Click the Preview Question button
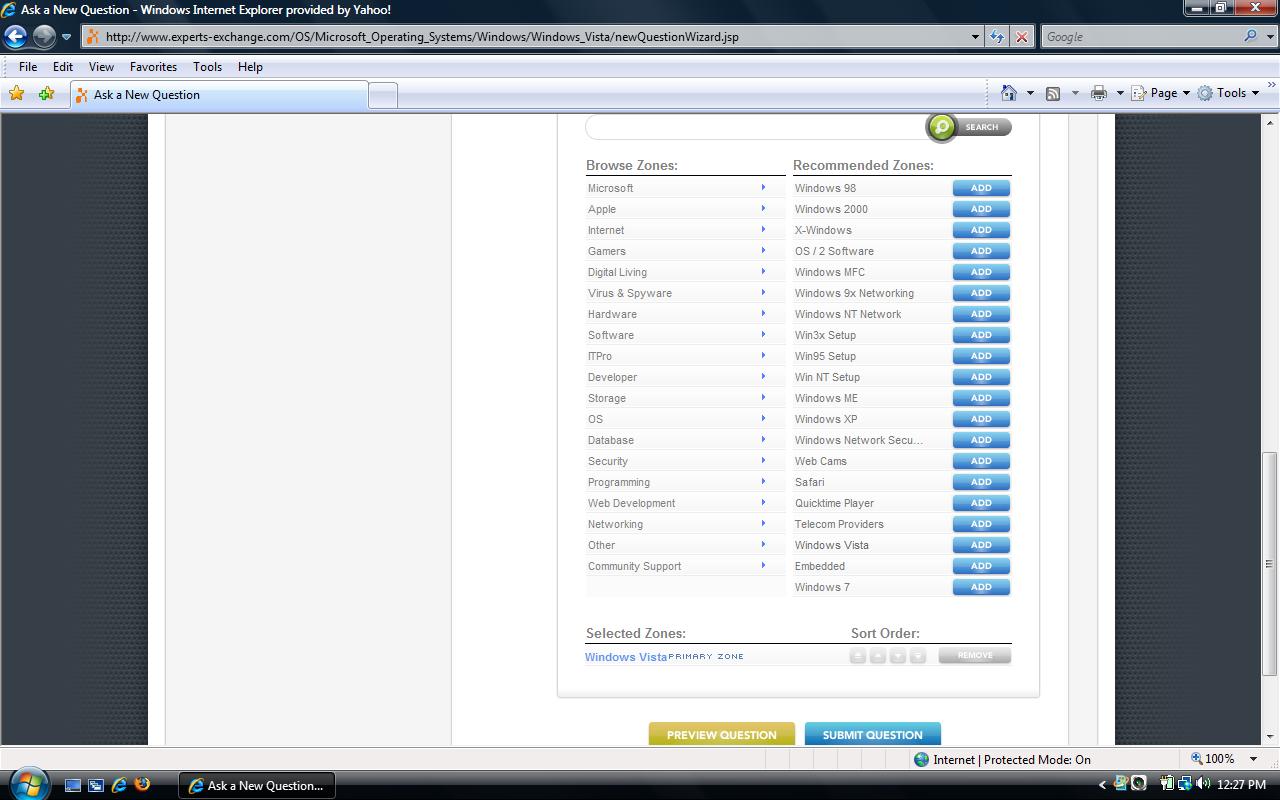 (x=721, y=734)
